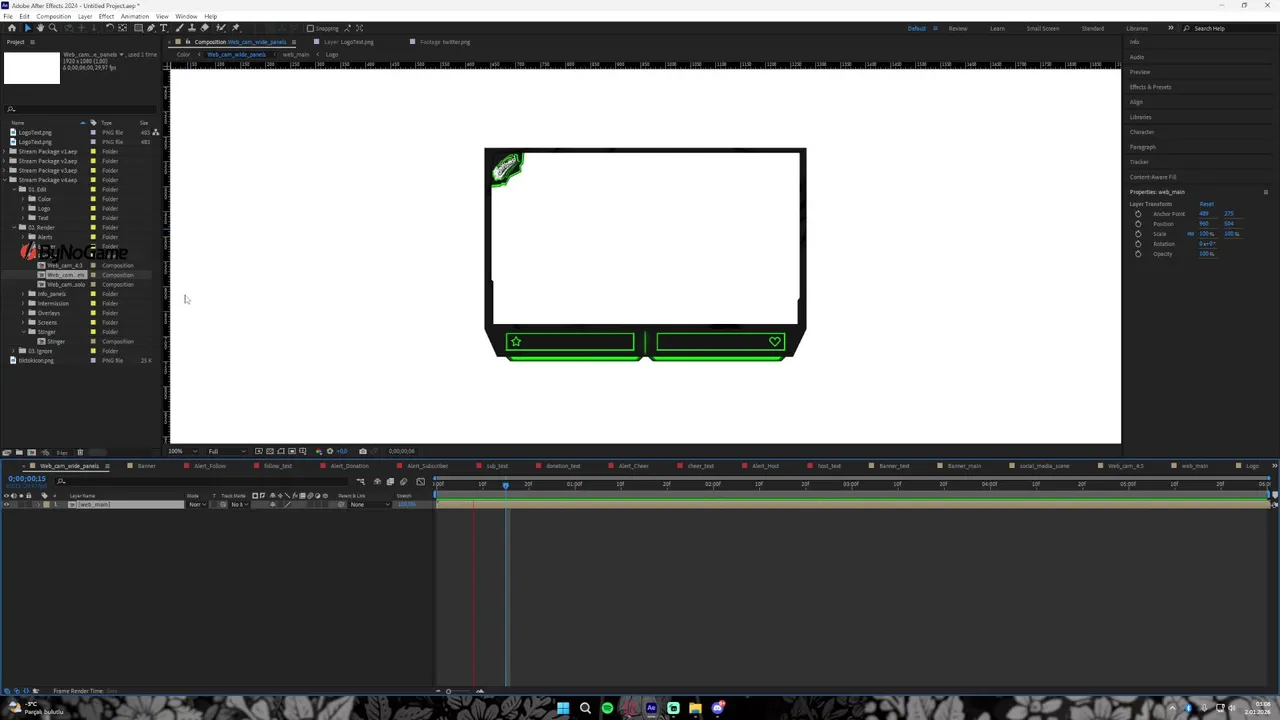Open the Content-Aware Fill panel
This screenshot has width=1280, height=720.
[x=1153, y=177]
